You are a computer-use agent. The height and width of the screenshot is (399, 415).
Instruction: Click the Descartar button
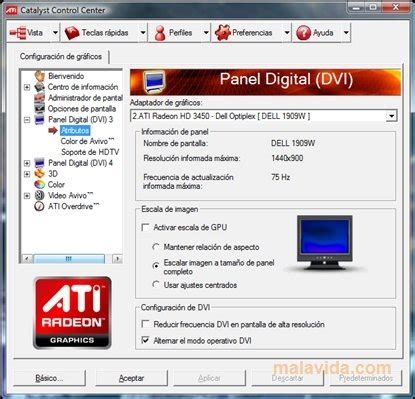(x=287, y=378)
